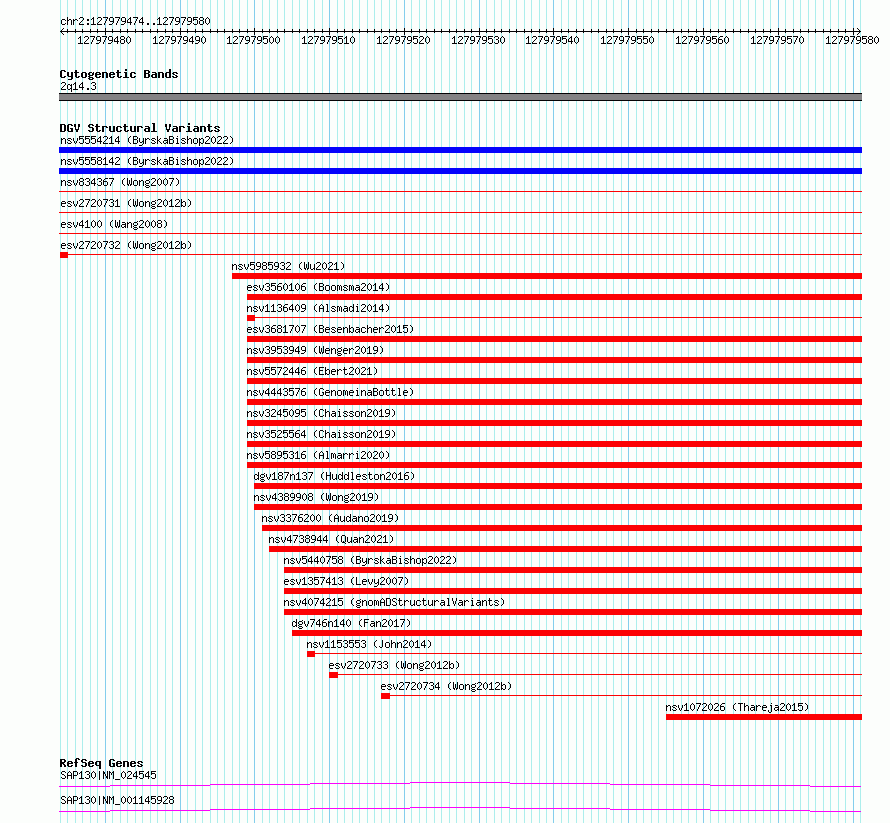Click the blue bar of nsv5558142
The image size is (890, 823).
coord(460,171)
